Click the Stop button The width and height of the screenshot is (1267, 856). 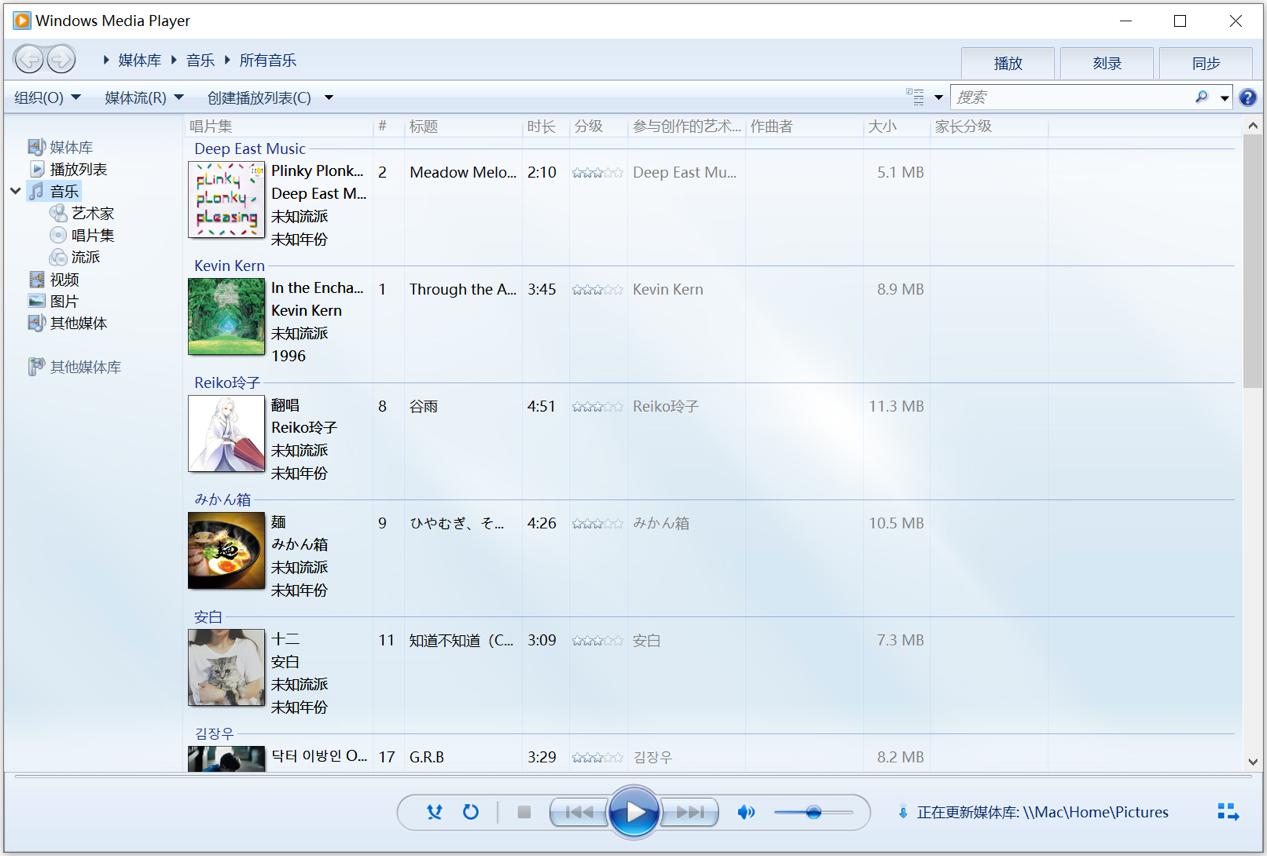(523, 812)
